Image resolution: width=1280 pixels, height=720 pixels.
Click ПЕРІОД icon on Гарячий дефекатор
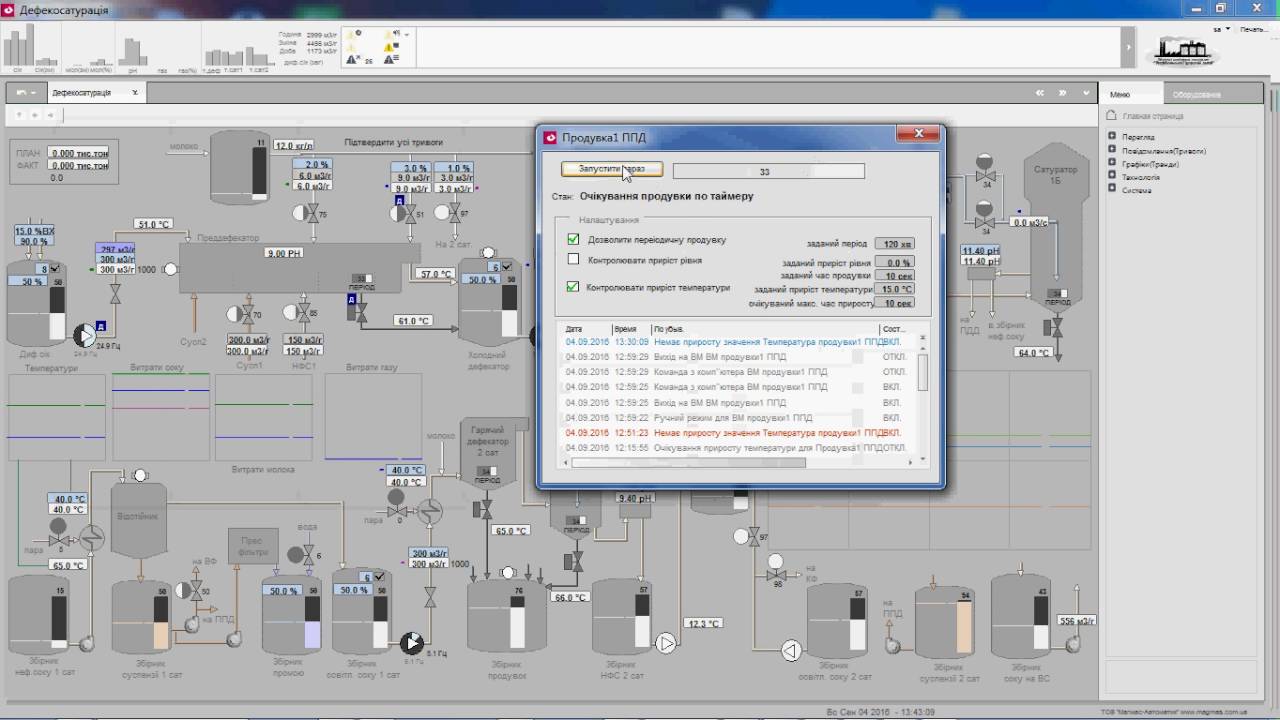(488, 475)
